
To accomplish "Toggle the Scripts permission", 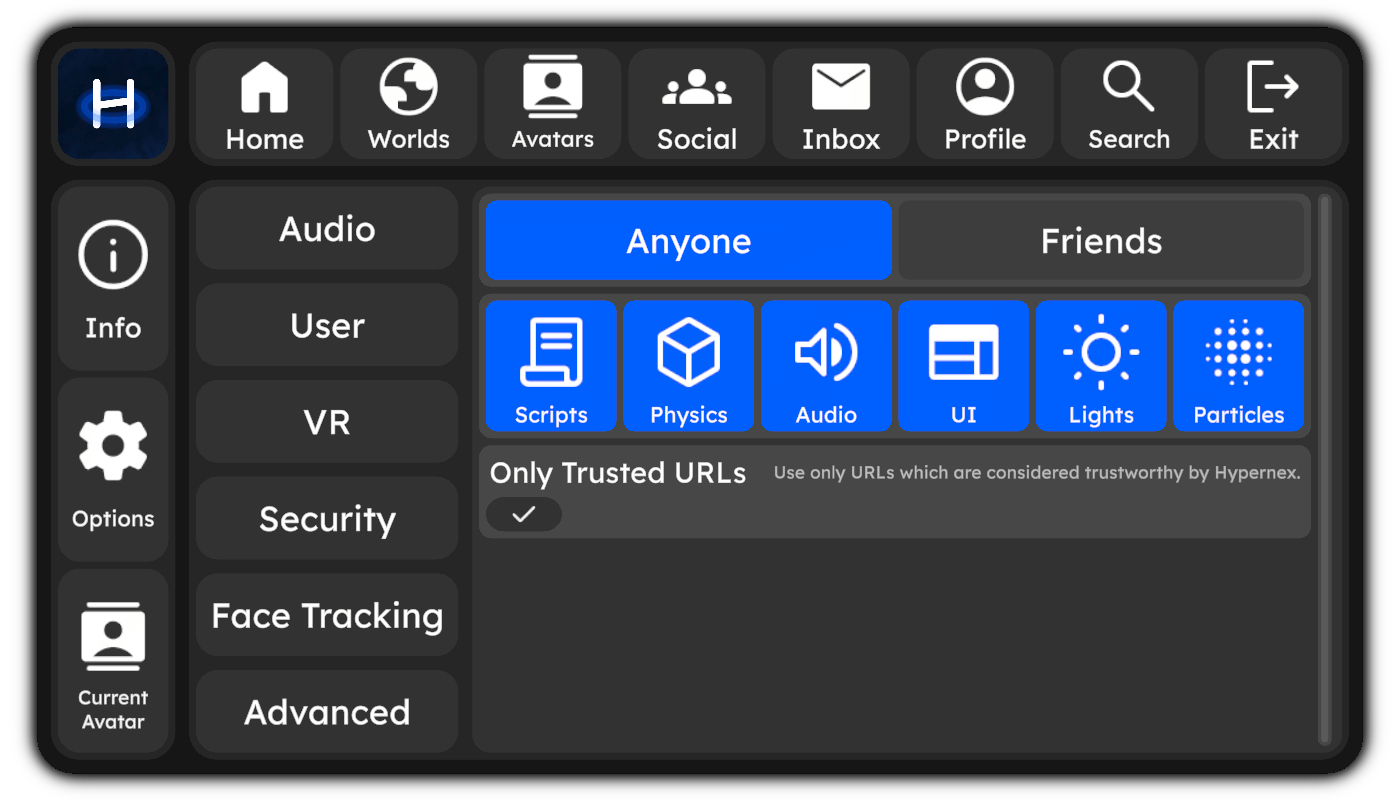I will [x=551, y=366].
